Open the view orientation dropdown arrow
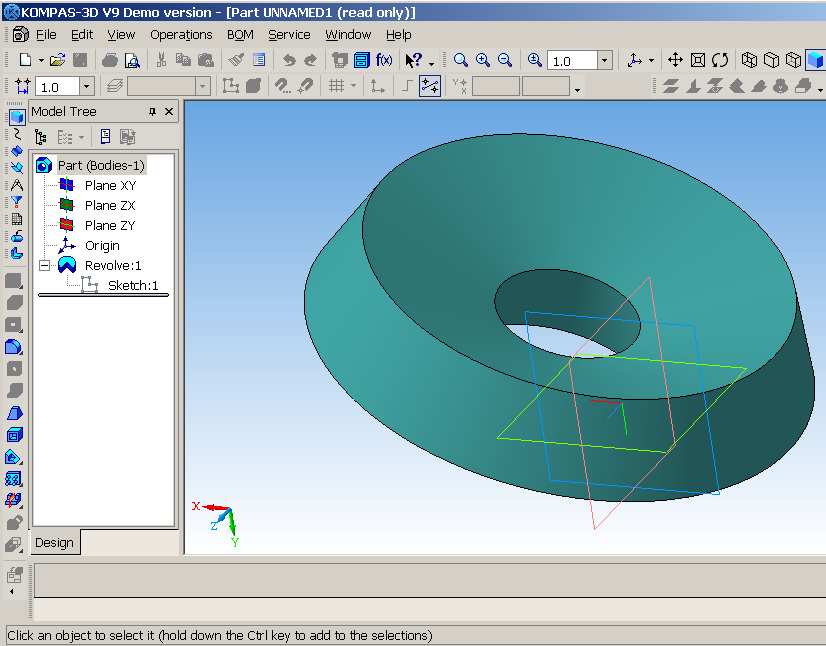This screenshot has width=826, height=646. pyautogui.click(x=652, y=61)
